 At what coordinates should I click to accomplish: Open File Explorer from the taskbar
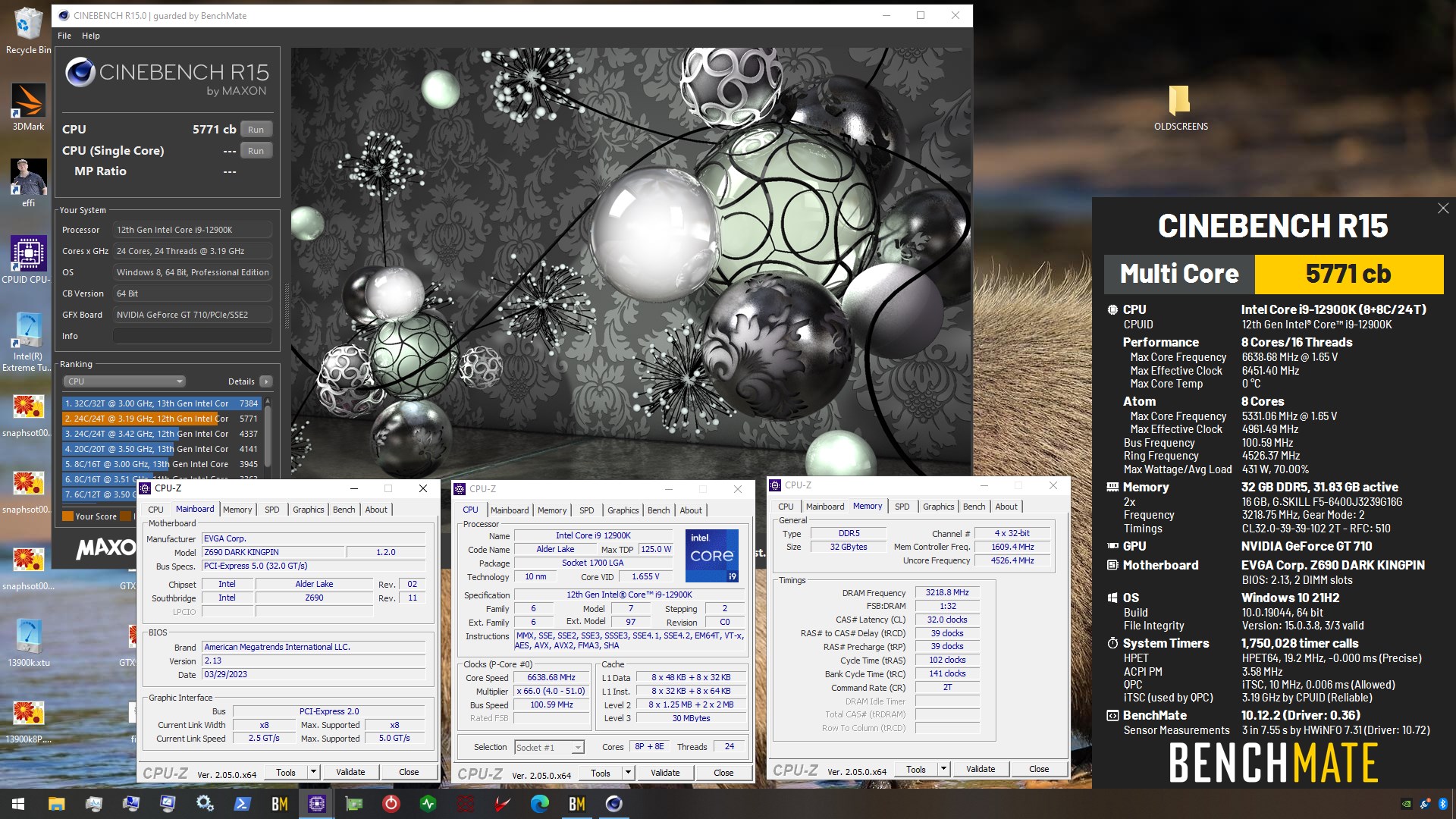pos(56,804)
